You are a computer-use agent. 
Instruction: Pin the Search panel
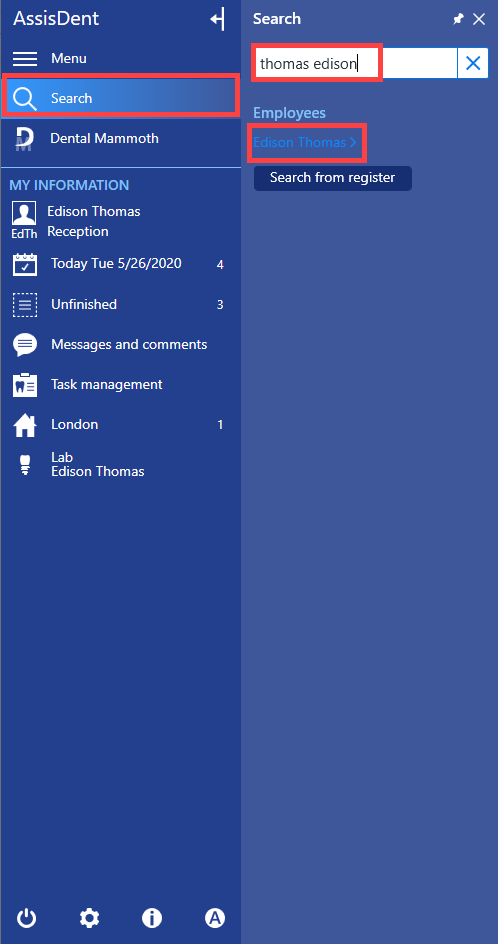tap(458, 19)
